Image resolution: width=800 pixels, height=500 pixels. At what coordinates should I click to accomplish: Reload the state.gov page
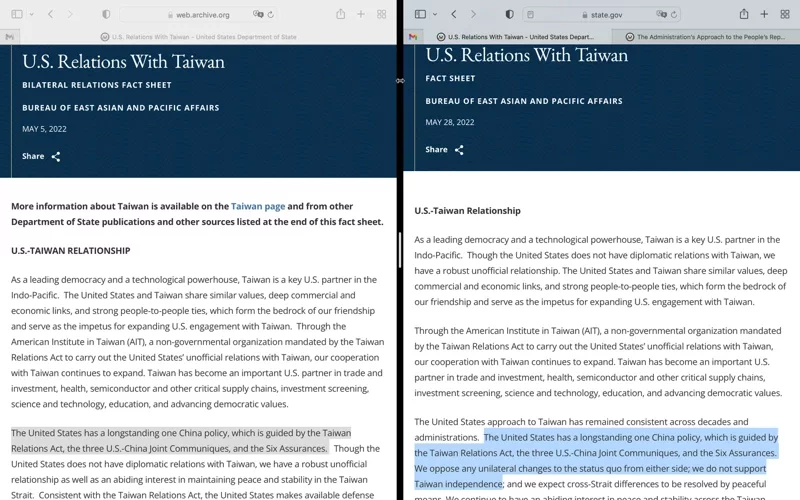(x=674, y=15)
